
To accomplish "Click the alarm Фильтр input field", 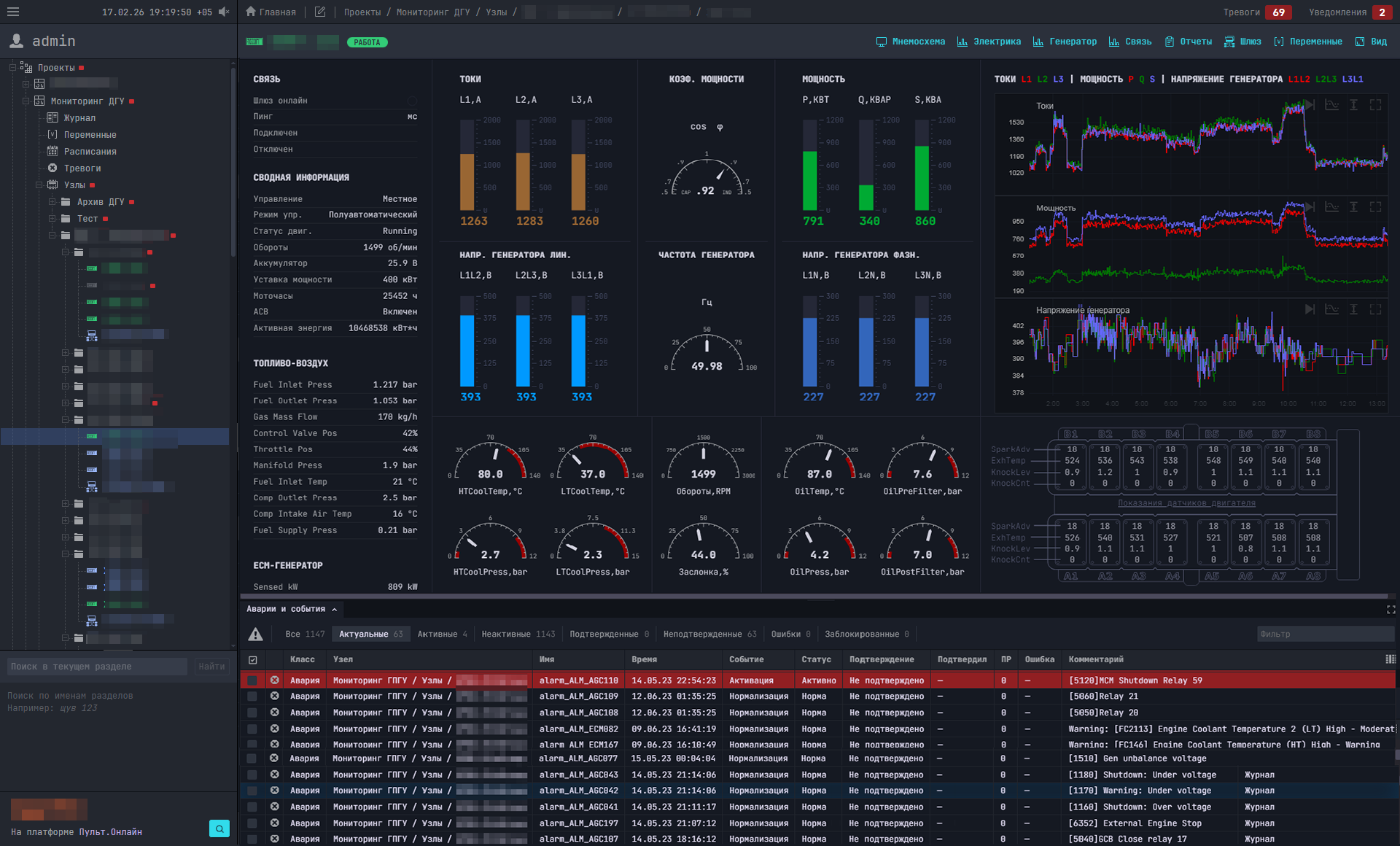I will click(1325, 634).
